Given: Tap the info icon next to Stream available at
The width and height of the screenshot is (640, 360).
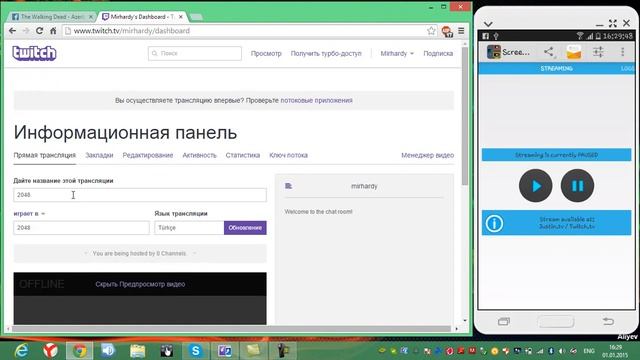Looking at the screenshot, I should [x=494, y=223].
